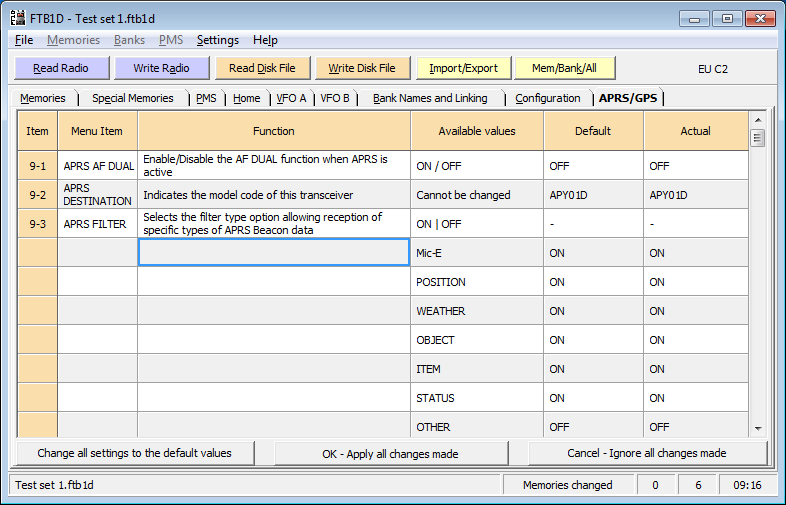Click the scrollbar up arrow
This screenshot has height=505, width=786.
click(x=758, y=120)
